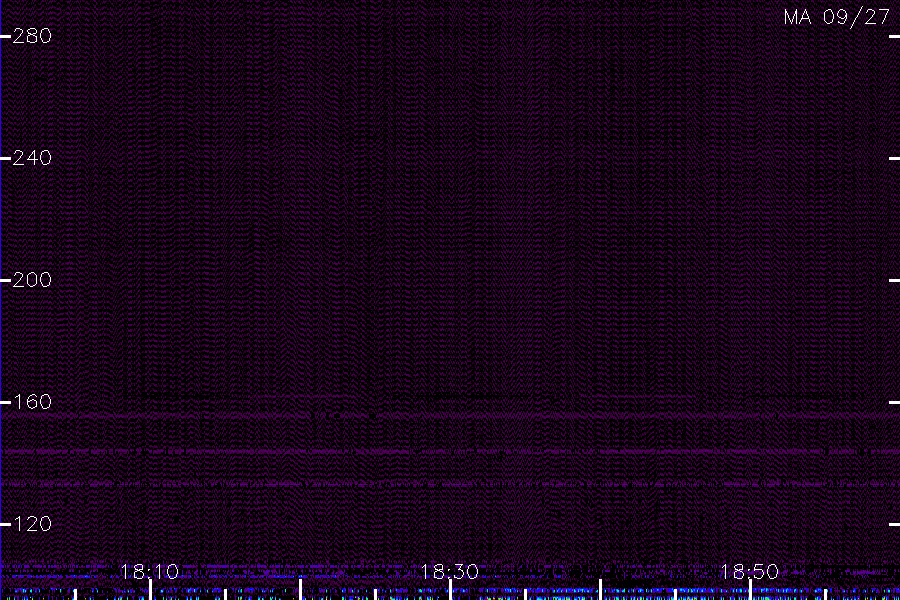Click the MA 09/27 date label

point(837,17)
